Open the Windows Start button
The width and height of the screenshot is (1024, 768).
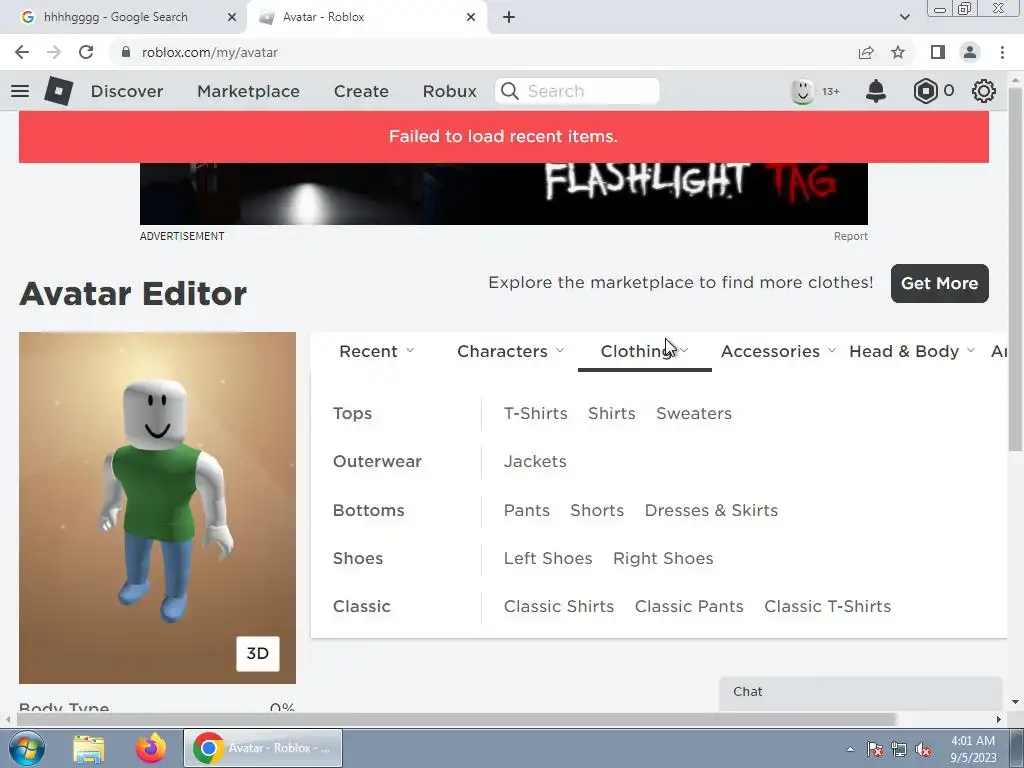click(x=26, y=748)
